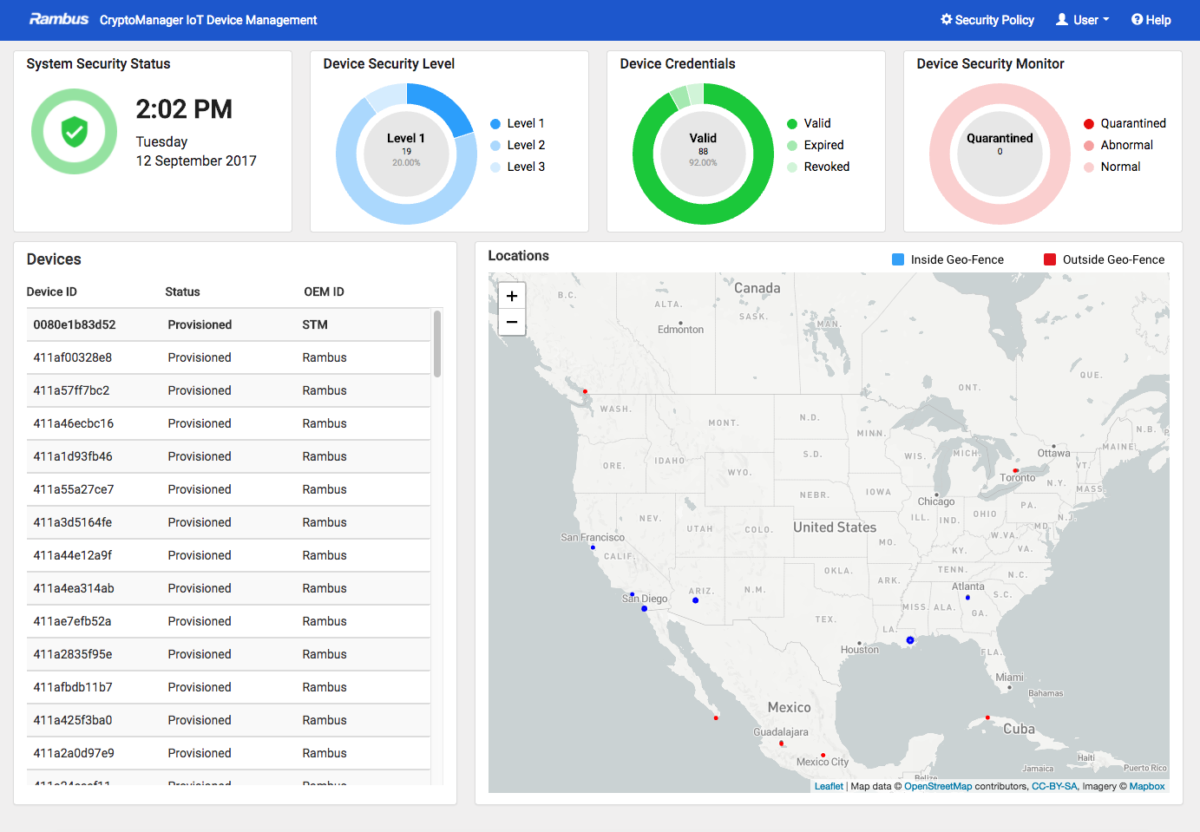Click the devices list scrollbar
Image resolution: width=1200 pixels, height=832 pixels.
pyautogui.click(x=437, y=343)
